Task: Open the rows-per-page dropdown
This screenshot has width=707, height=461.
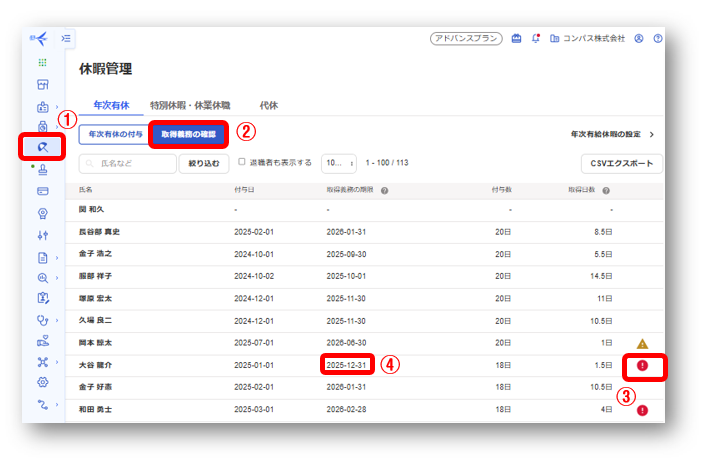Action: coord(339,163)
